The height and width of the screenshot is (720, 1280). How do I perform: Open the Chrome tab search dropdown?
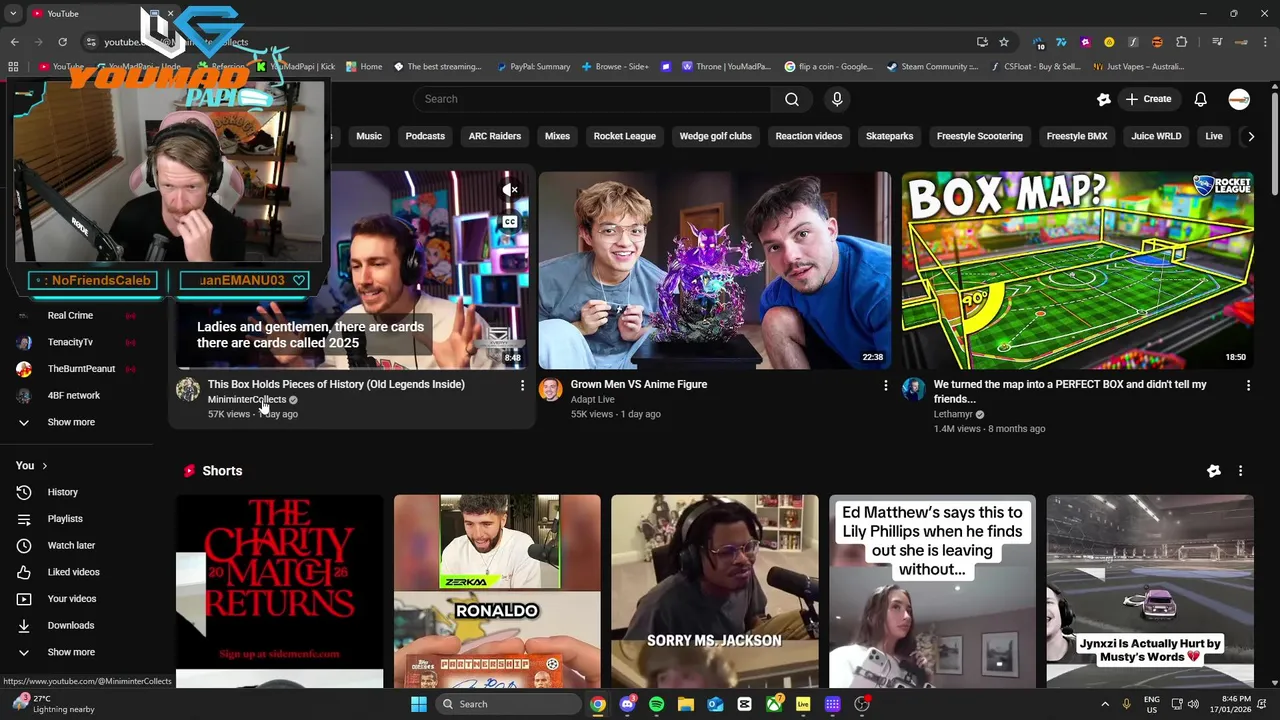coord(13,14)
